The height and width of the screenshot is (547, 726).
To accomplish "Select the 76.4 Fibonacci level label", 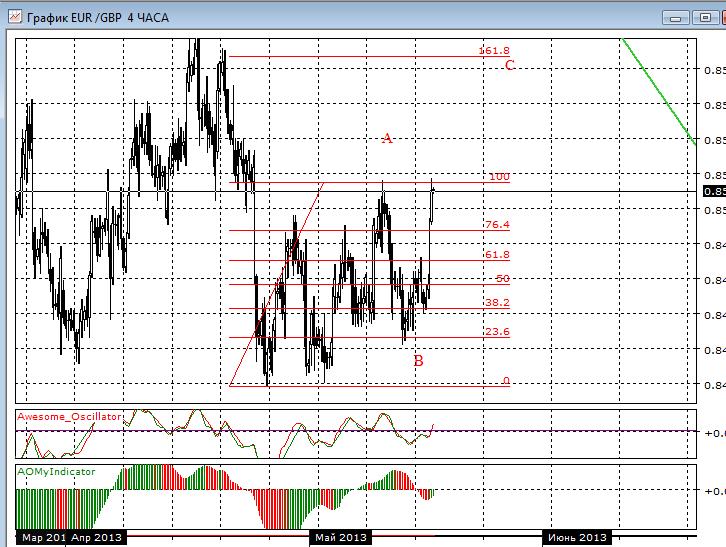I will [497, 225].
